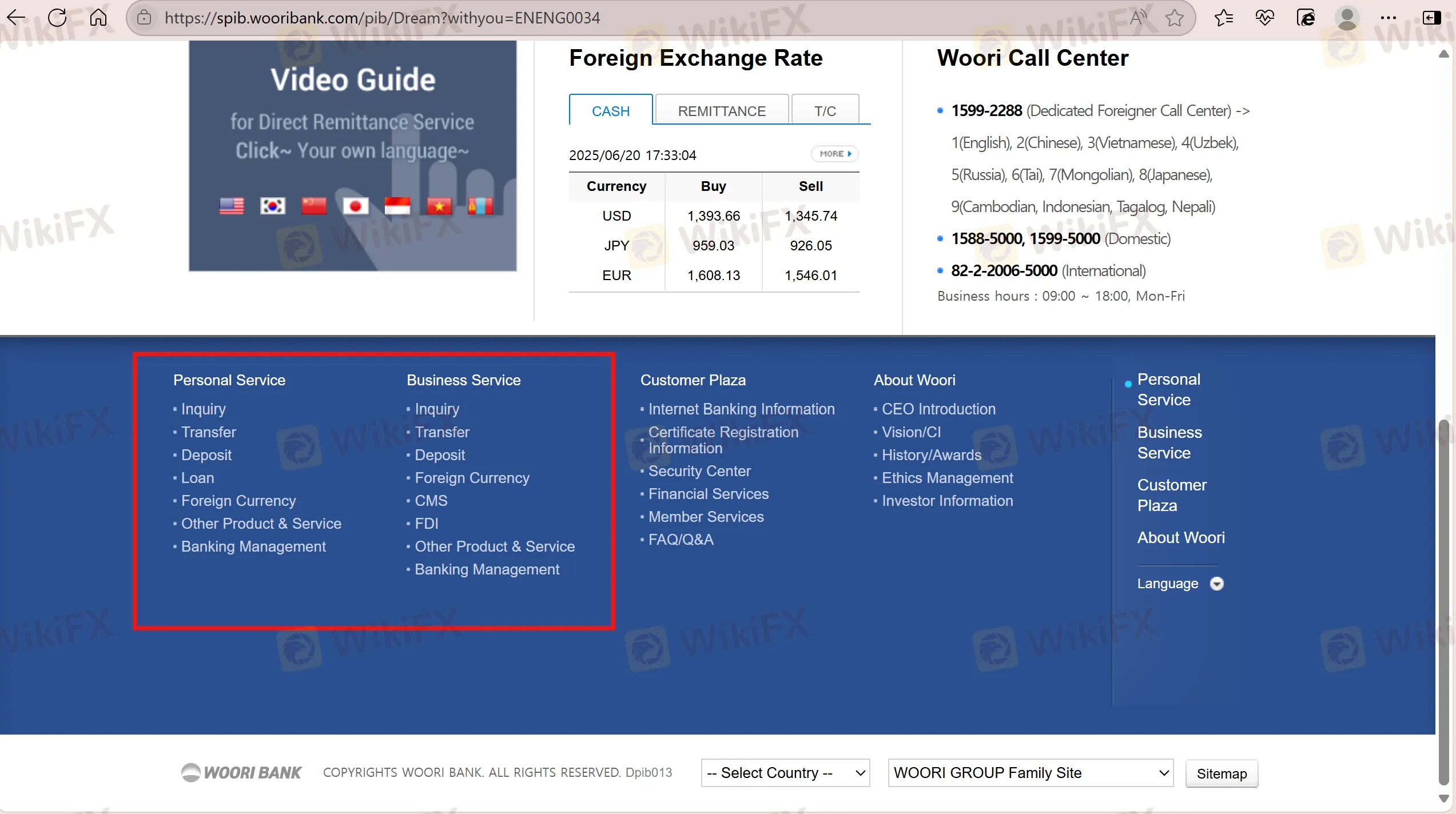Open browser settings three-dots menu
1456x814 pixels.
pos(1388,18)
